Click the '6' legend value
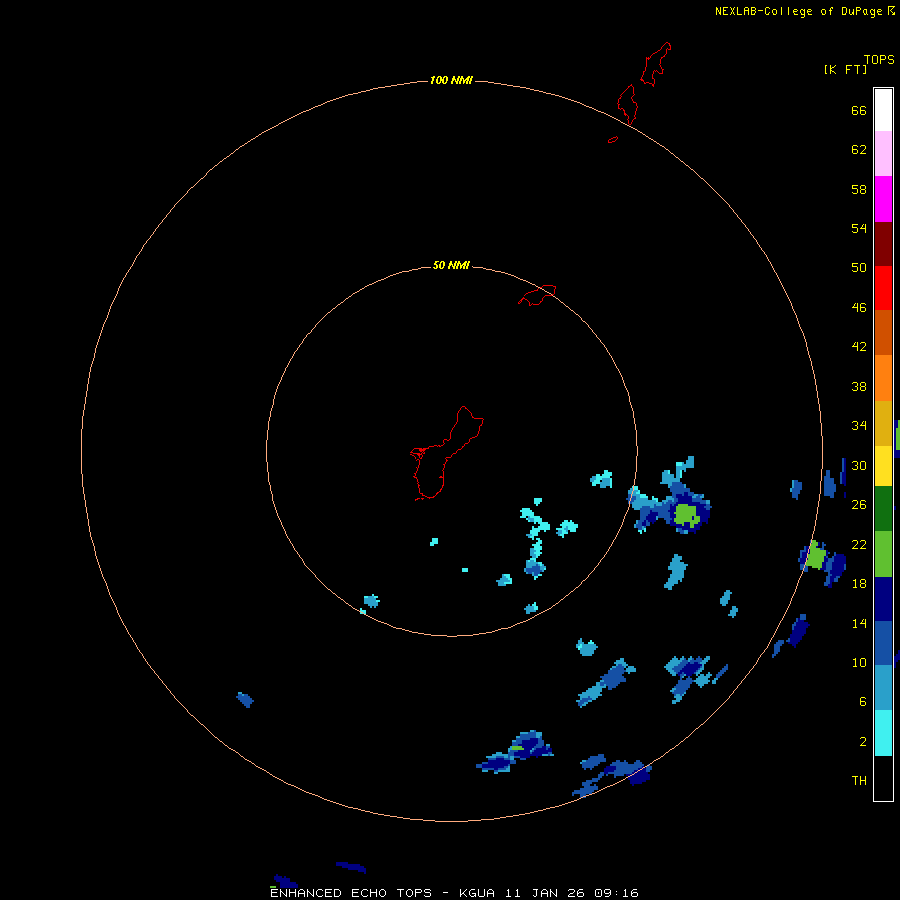 click(x=863, y=702)
